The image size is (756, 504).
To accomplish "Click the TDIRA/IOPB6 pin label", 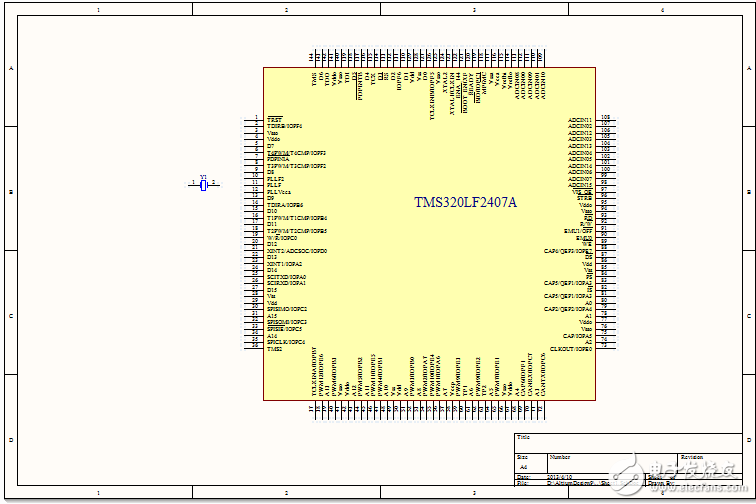I will tap(285, 204).
